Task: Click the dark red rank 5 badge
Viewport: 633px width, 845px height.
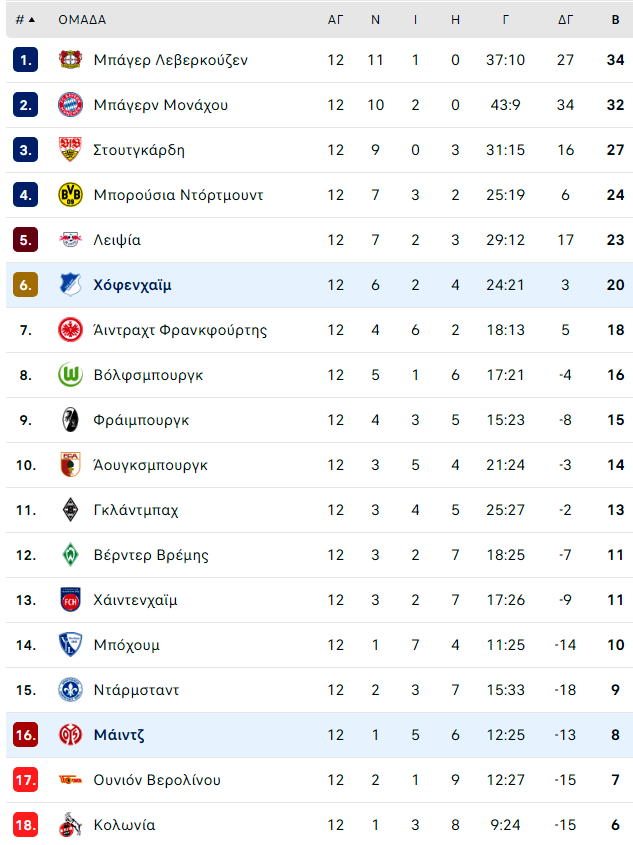Action: pos(25,240)
